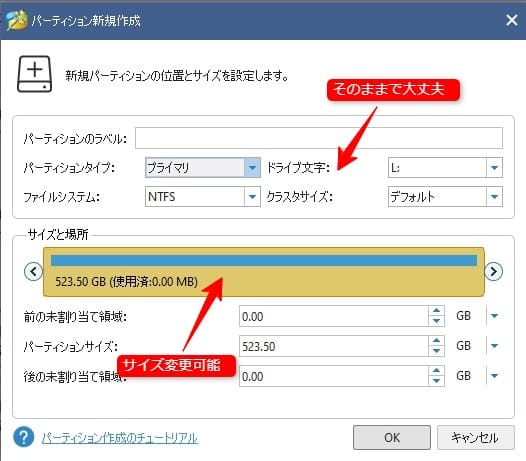The image size is (526, 461).
Task: Confirm with the OK button
Action: 392,438
